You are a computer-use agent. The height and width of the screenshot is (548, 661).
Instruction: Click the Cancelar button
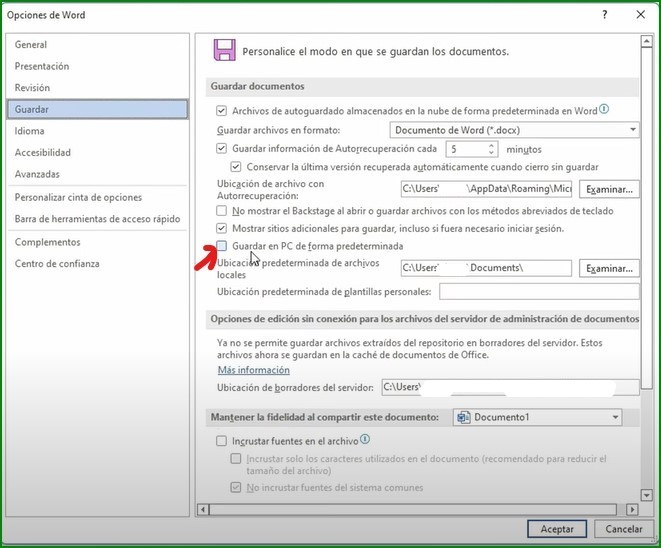[x=624, y=529]
